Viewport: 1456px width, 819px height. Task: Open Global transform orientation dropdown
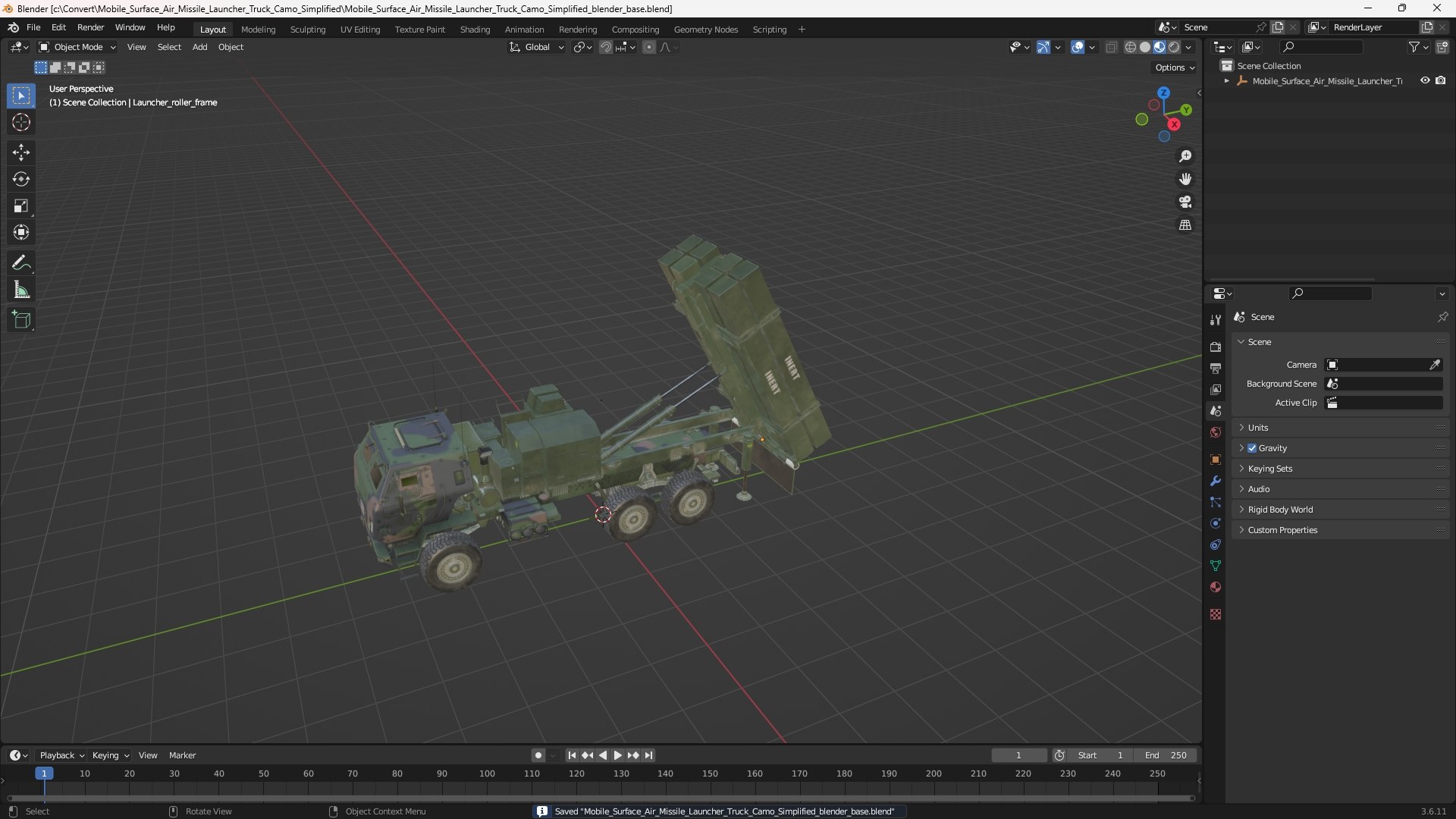(x=536, y=47)
